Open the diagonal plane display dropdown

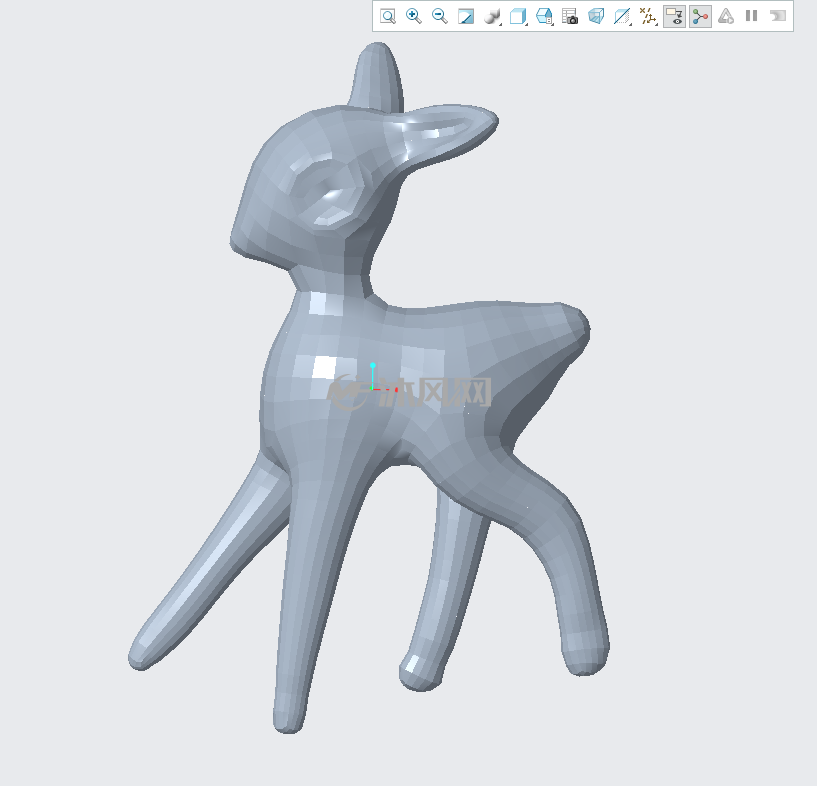click(622, 16)
